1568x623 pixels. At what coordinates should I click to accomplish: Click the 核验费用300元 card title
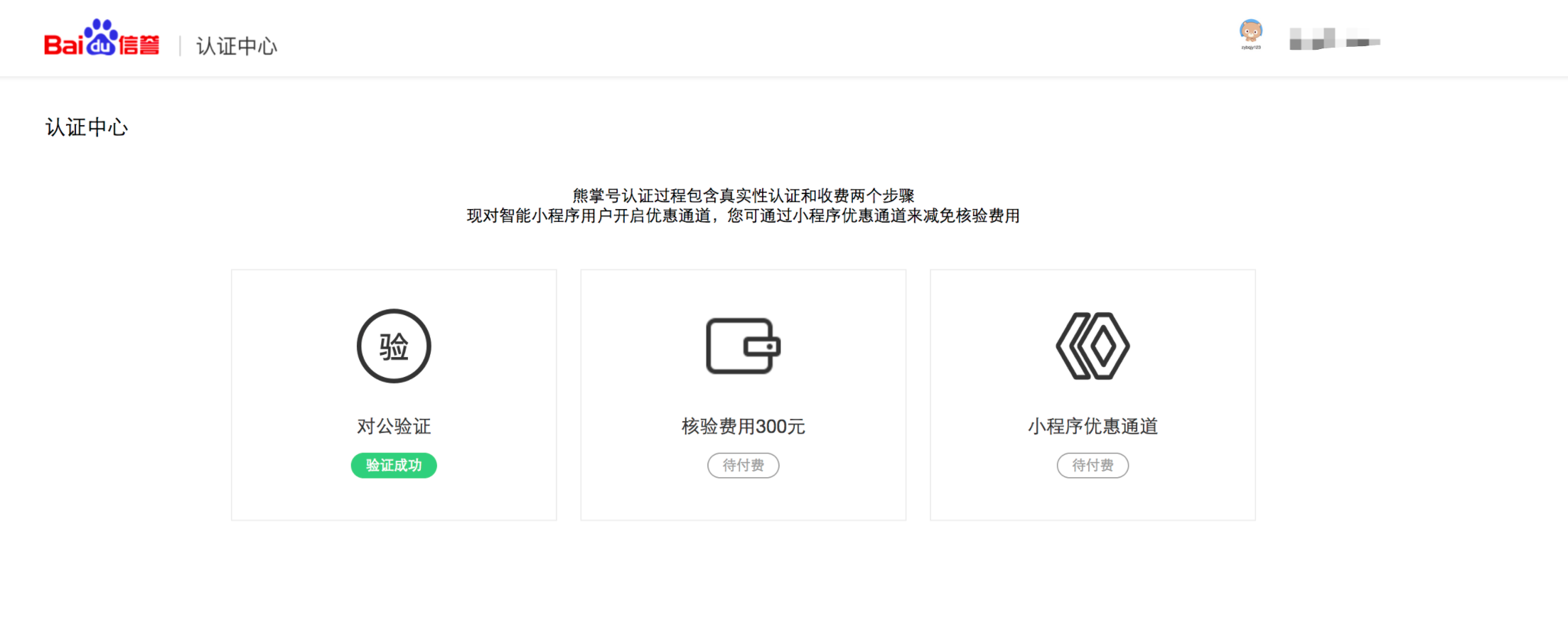[743, 426]
